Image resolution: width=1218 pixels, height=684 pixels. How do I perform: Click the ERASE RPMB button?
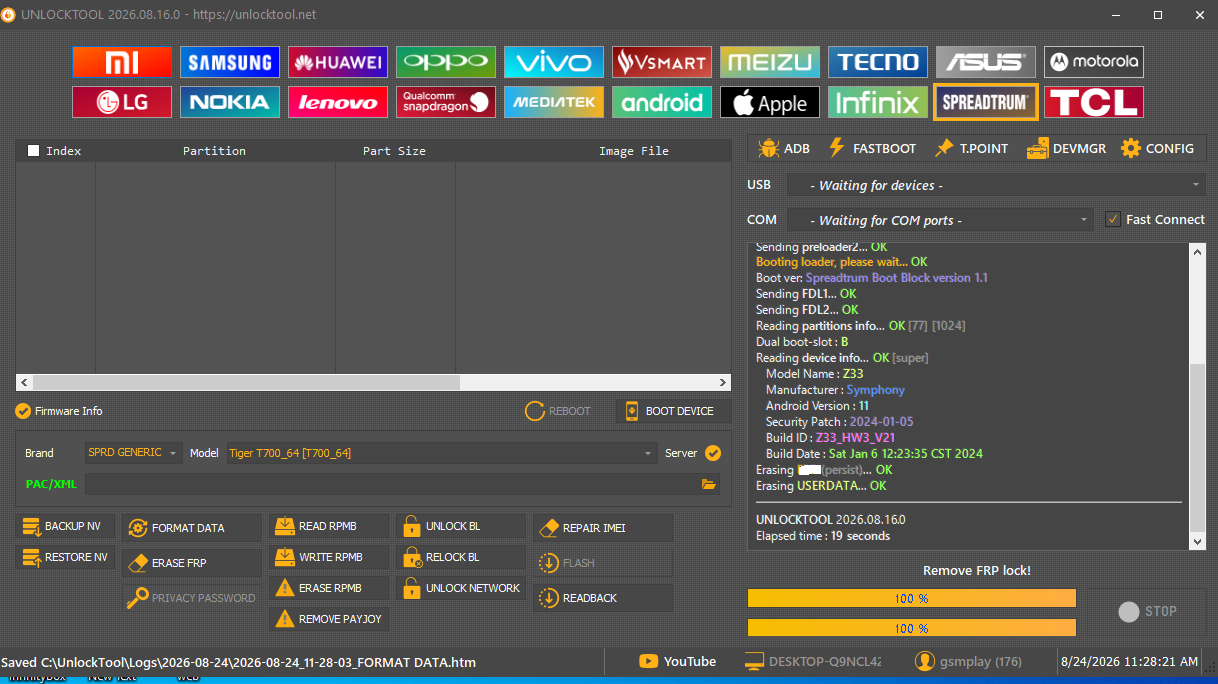[x=329, y=588]
